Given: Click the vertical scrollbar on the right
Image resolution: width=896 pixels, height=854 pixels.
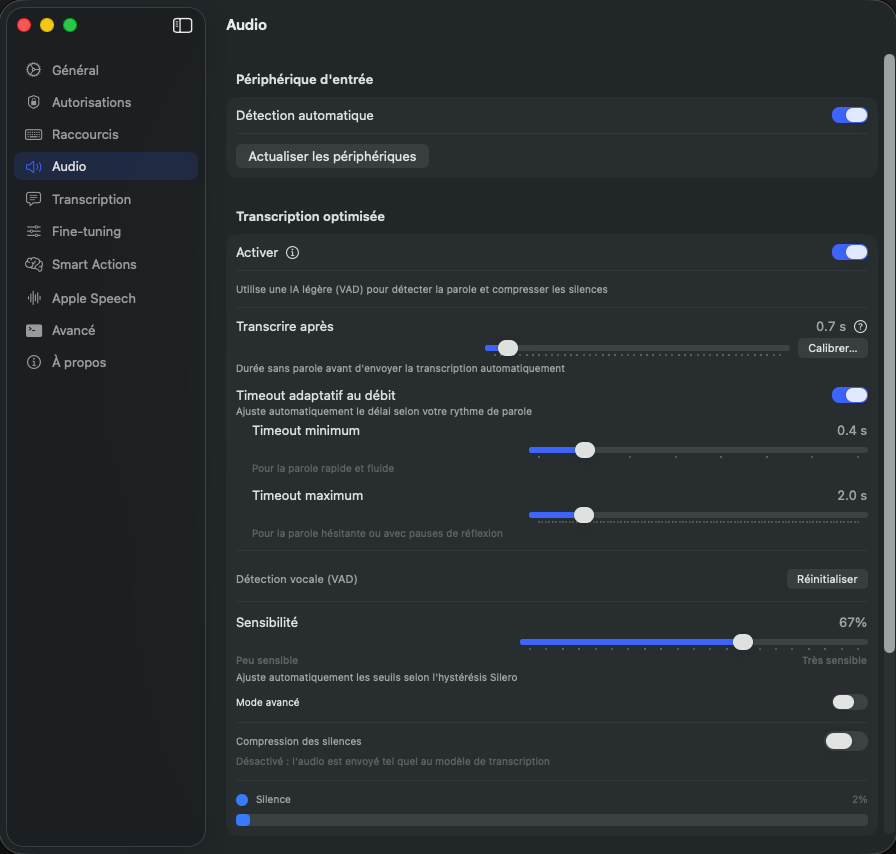Looking at the screenshot, I should (889, 353).
